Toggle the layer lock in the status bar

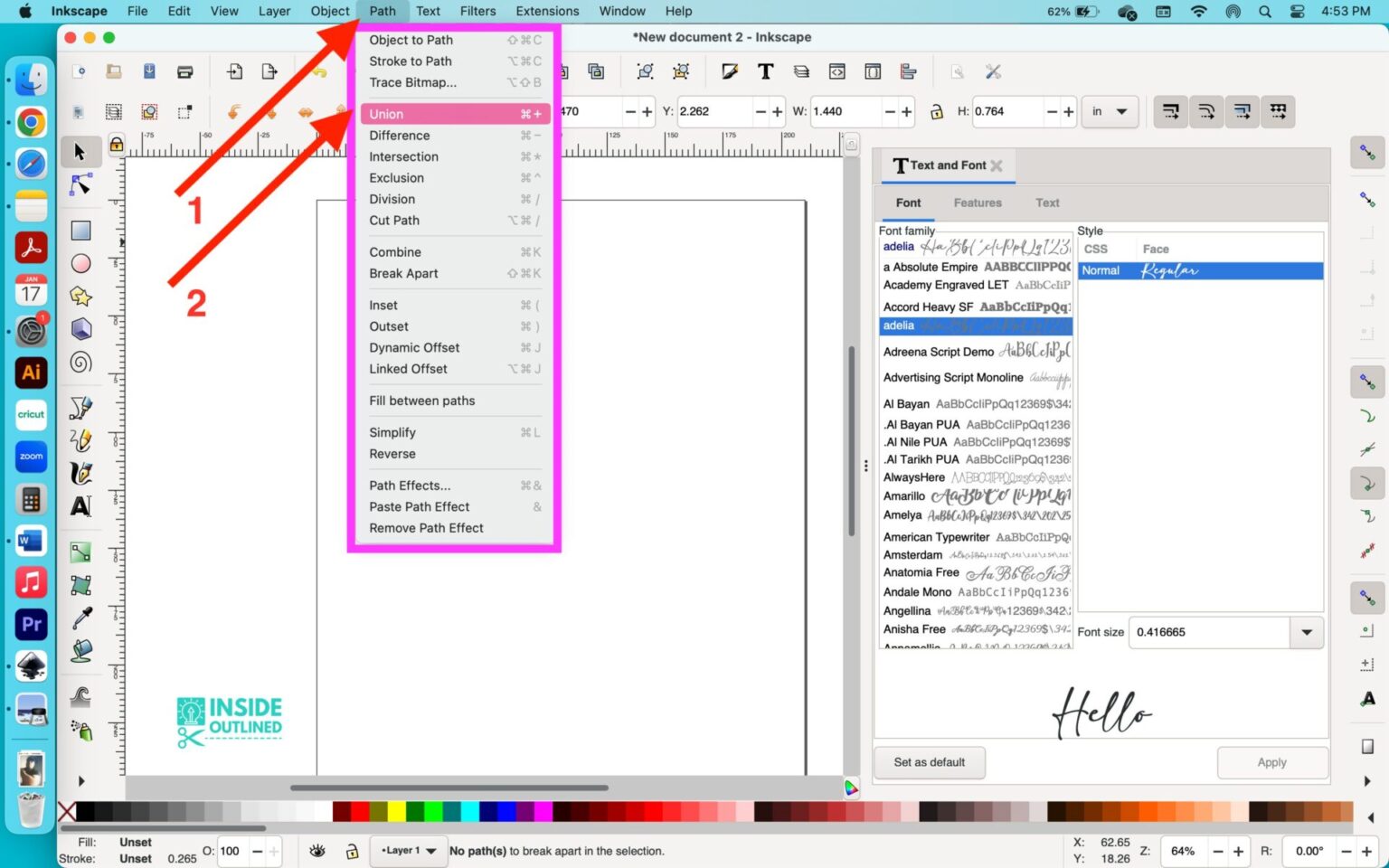pos(351,851)
